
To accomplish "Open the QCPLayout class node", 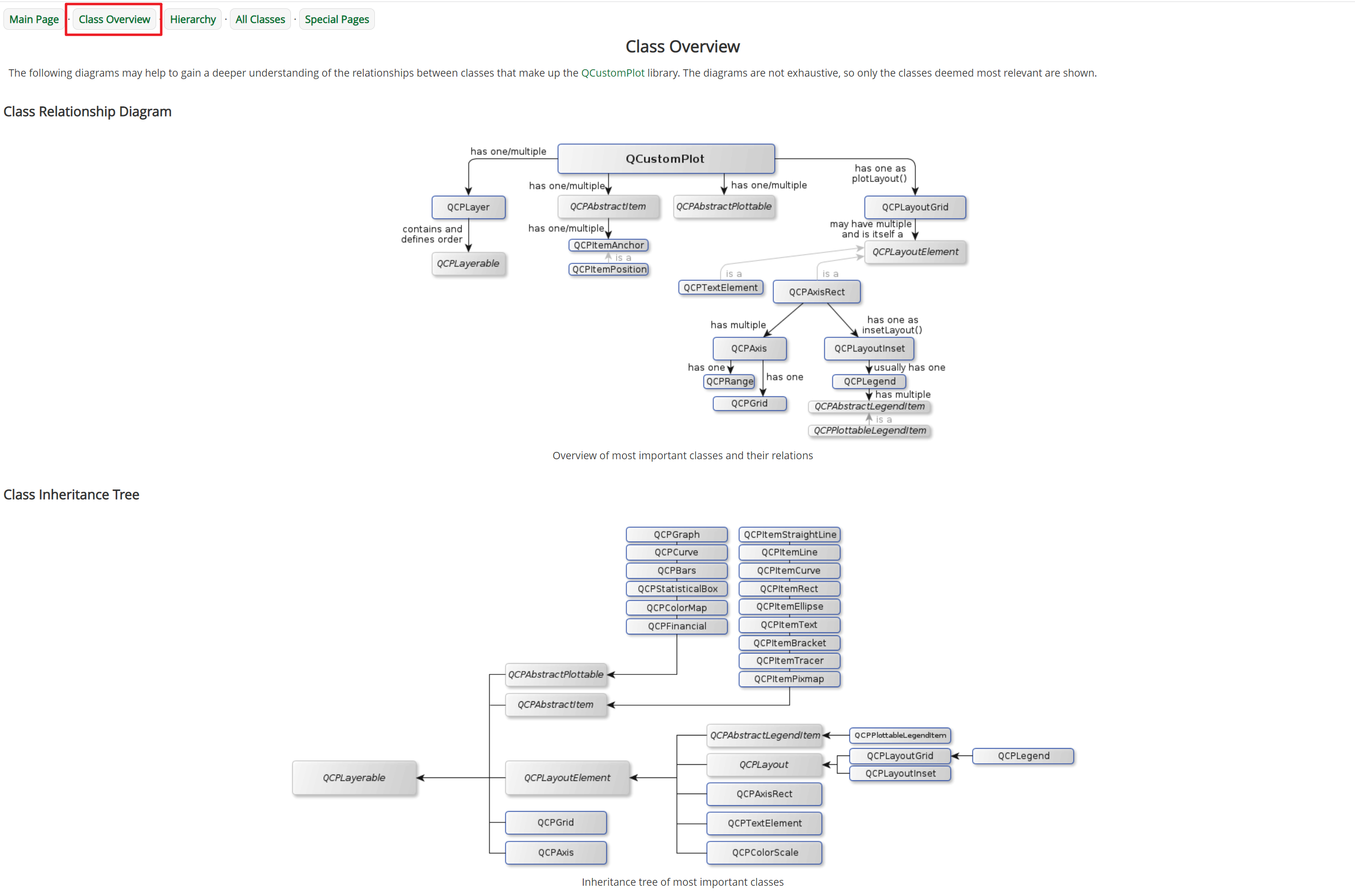I will point(765,765).
